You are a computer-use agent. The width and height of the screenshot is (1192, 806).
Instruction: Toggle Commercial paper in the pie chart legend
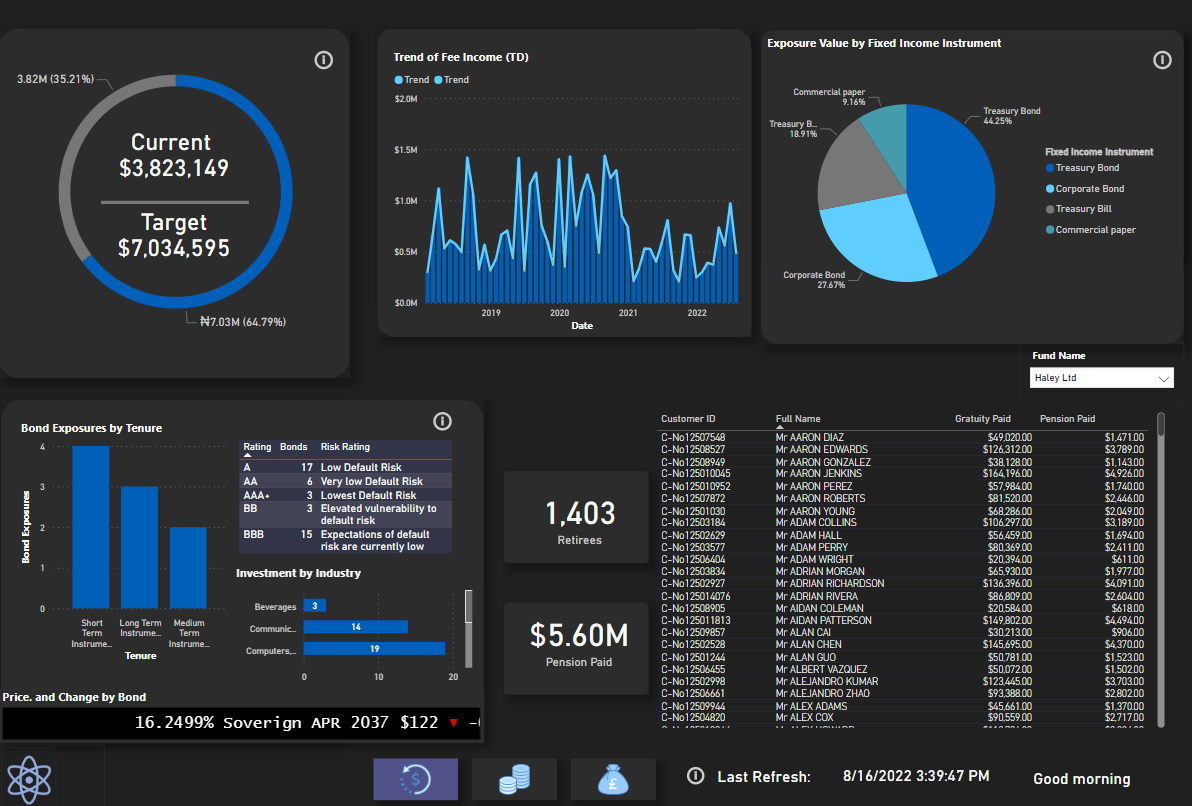[x=1094, y=230]
